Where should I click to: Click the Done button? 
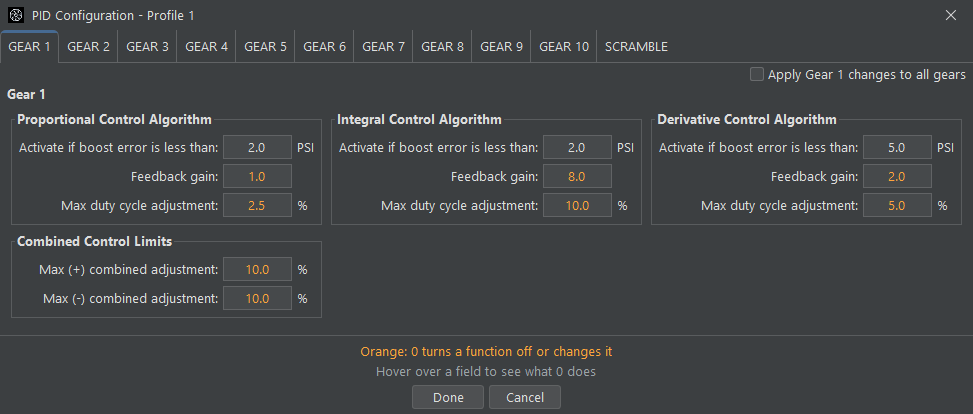448,397
